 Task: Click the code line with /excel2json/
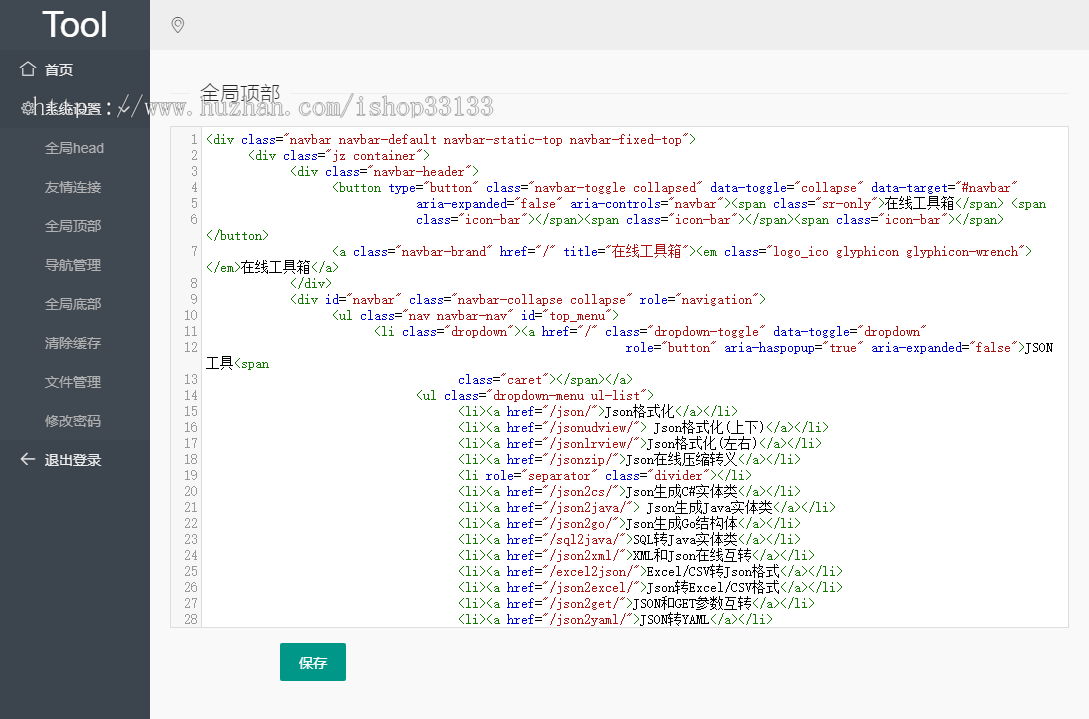pos(650,571)
